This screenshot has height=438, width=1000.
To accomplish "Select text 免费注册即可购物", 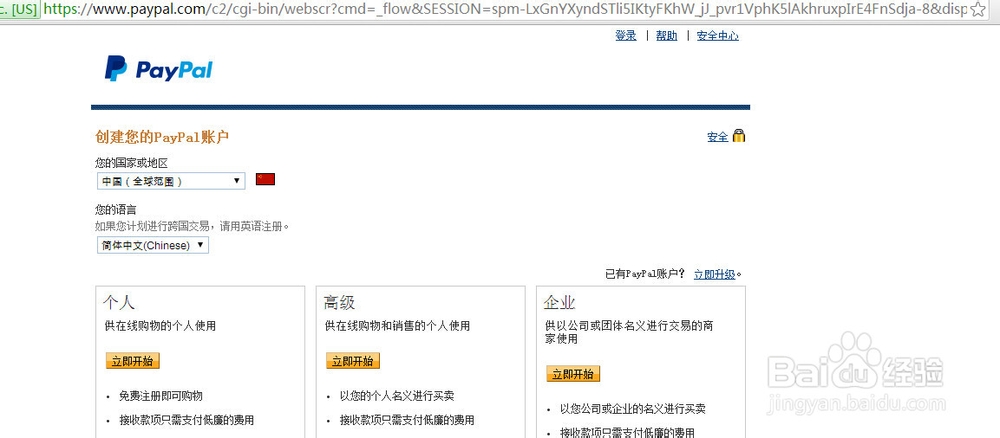I will [x=161, y=396].
